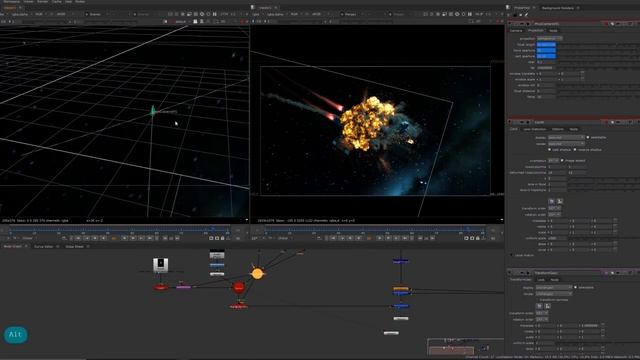
Task: Open the projection type dropdown
Action: [x=549, y=38]
